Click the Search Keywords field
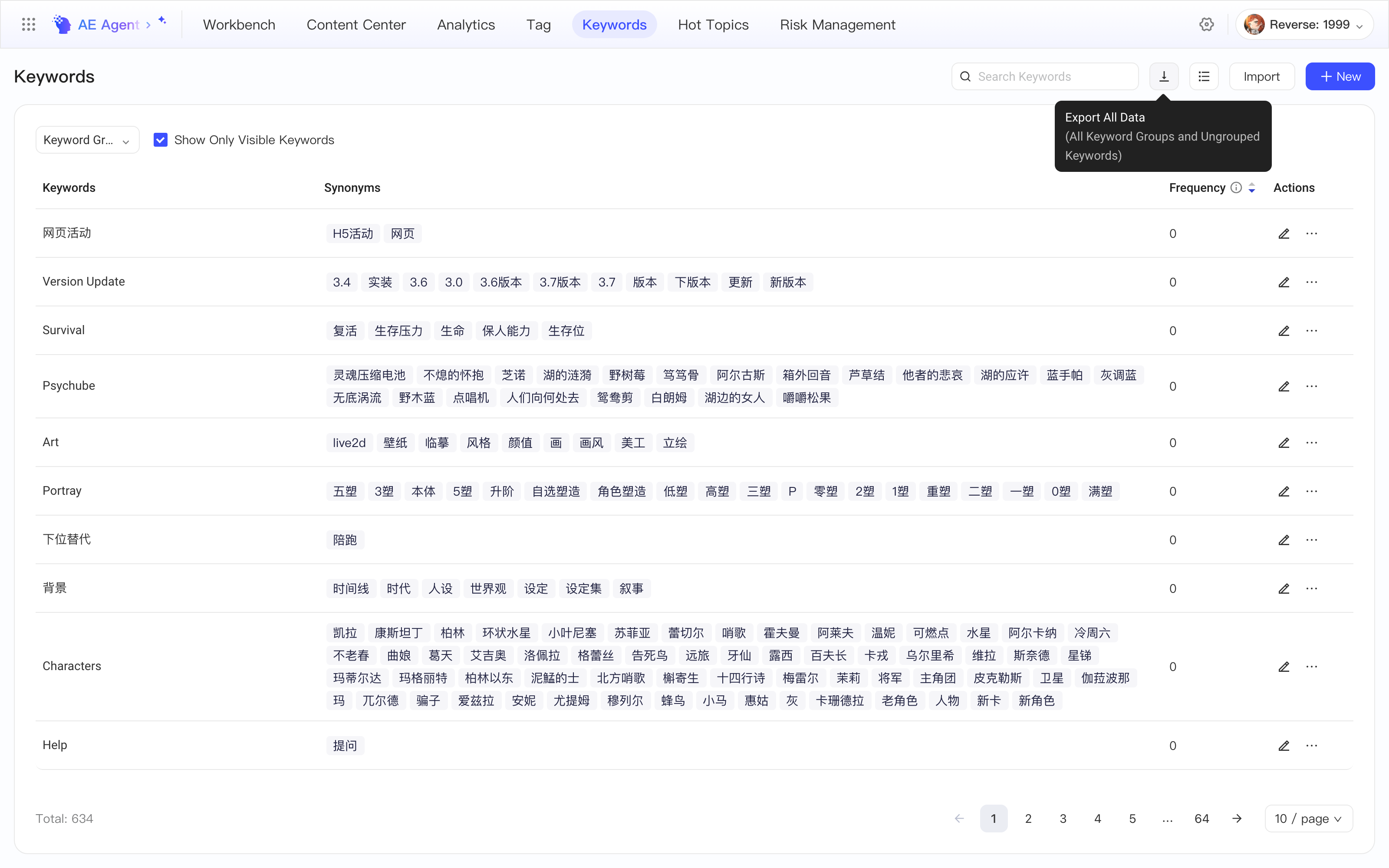 [x=1045, y=76]
